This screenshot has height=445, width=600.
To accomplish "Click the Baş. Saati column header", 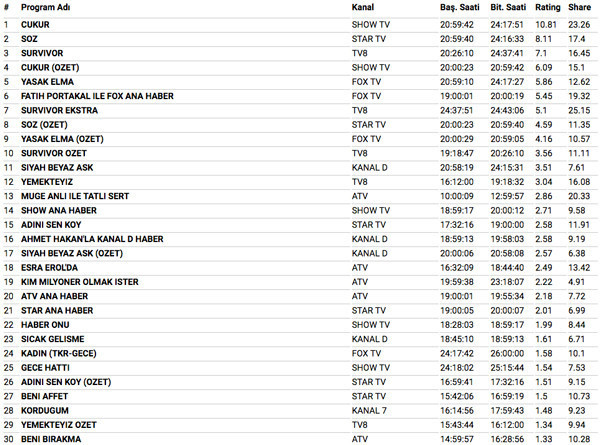I will click(x=460, y=7).
